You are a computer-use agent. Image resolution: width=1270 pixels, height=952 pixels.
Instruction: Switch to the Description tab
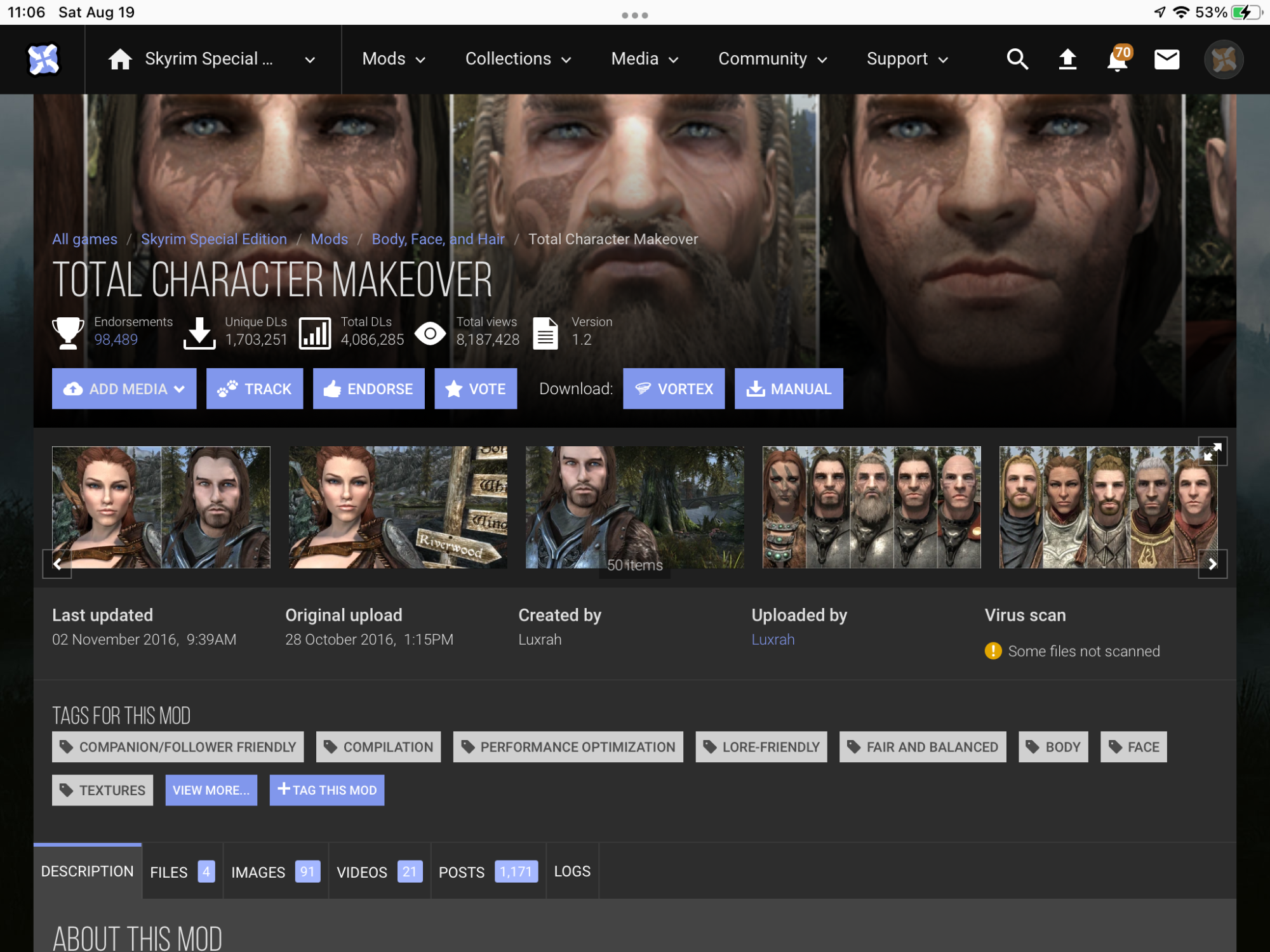pos(87,871)
